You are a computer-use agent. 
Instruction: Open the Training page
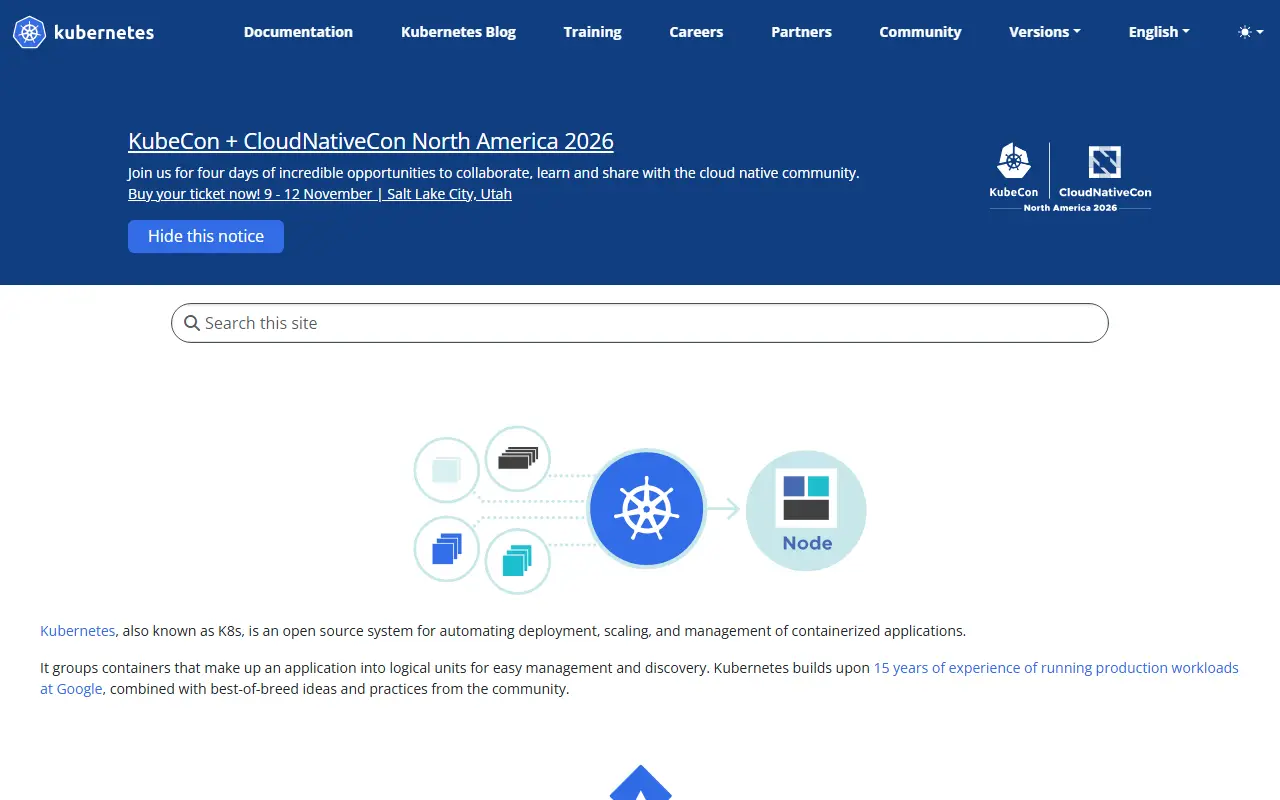[592, 32]
